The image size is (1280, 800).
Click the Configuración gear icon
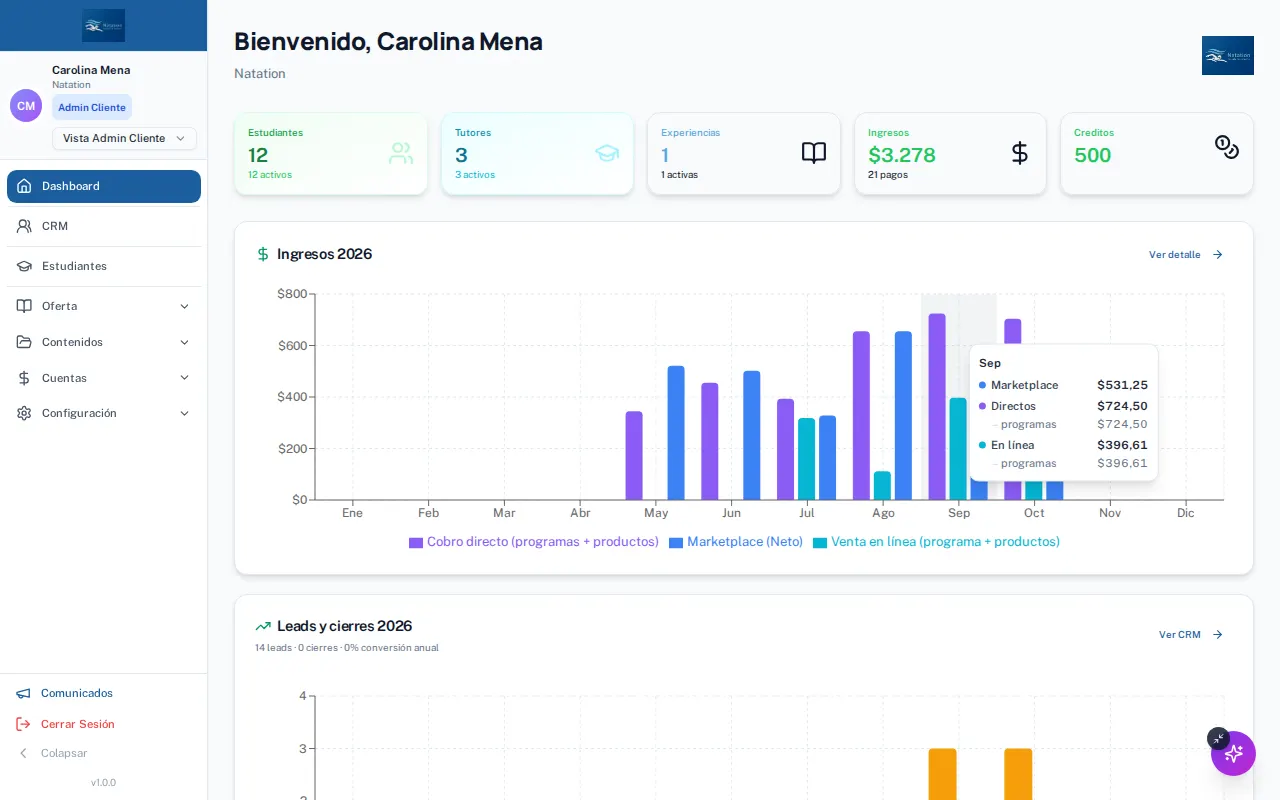[24, 413]
